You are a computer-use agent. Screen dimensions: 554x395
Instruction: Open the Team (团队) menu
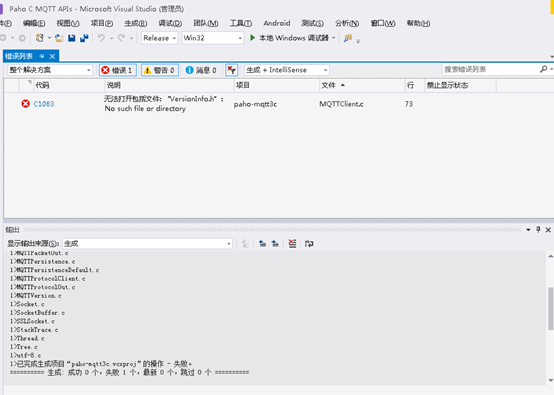[x=206, y=23]
